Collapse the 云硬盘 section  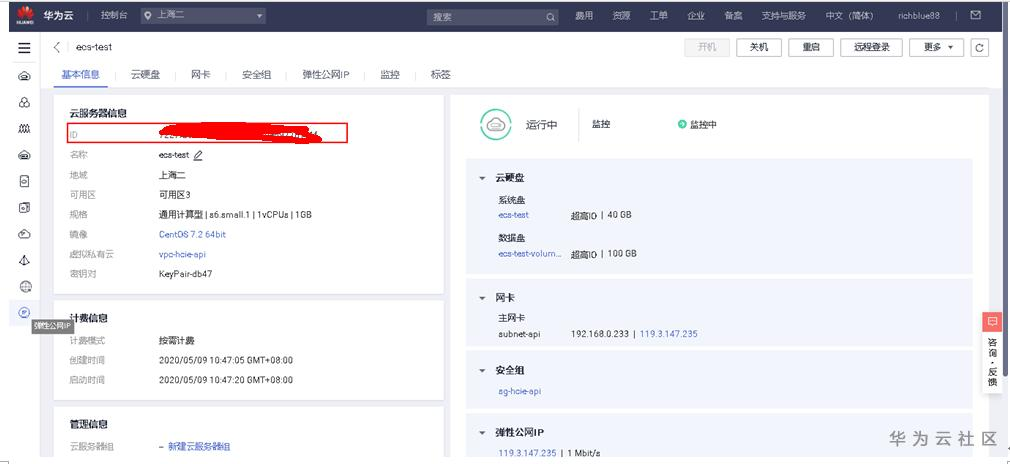[482, 178]
